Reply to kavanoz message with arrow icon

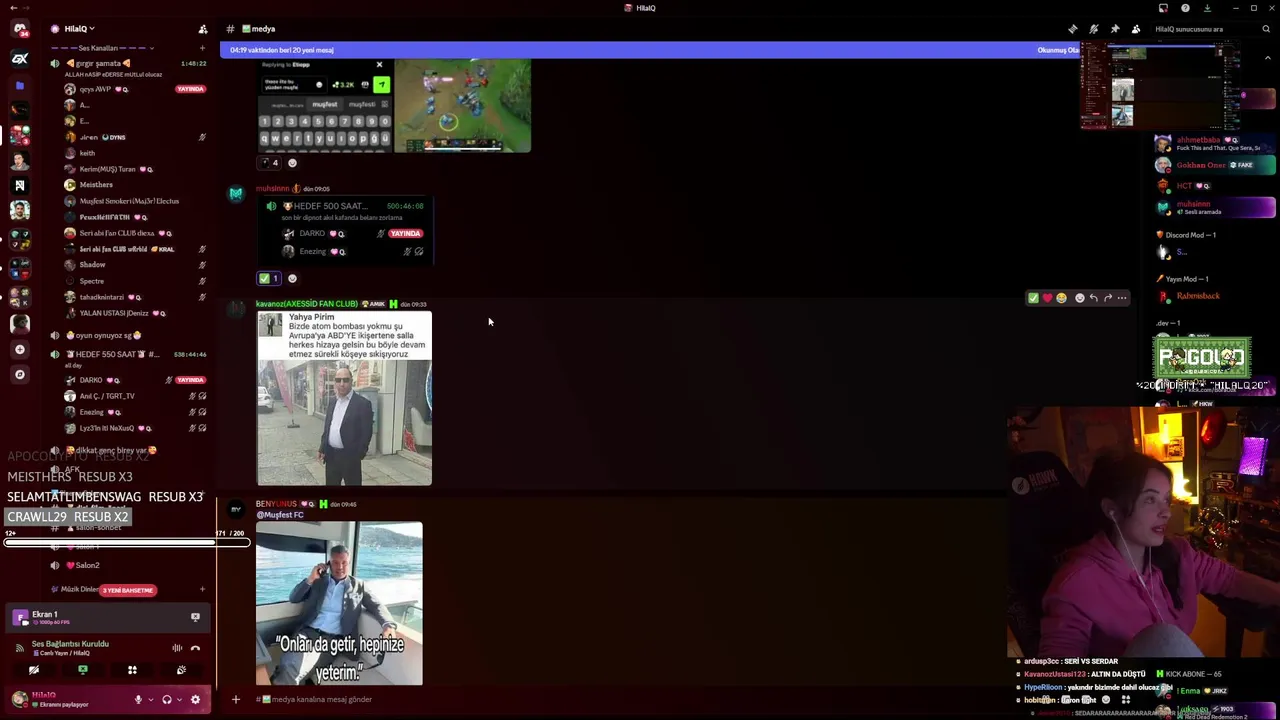coord(1093,298)
